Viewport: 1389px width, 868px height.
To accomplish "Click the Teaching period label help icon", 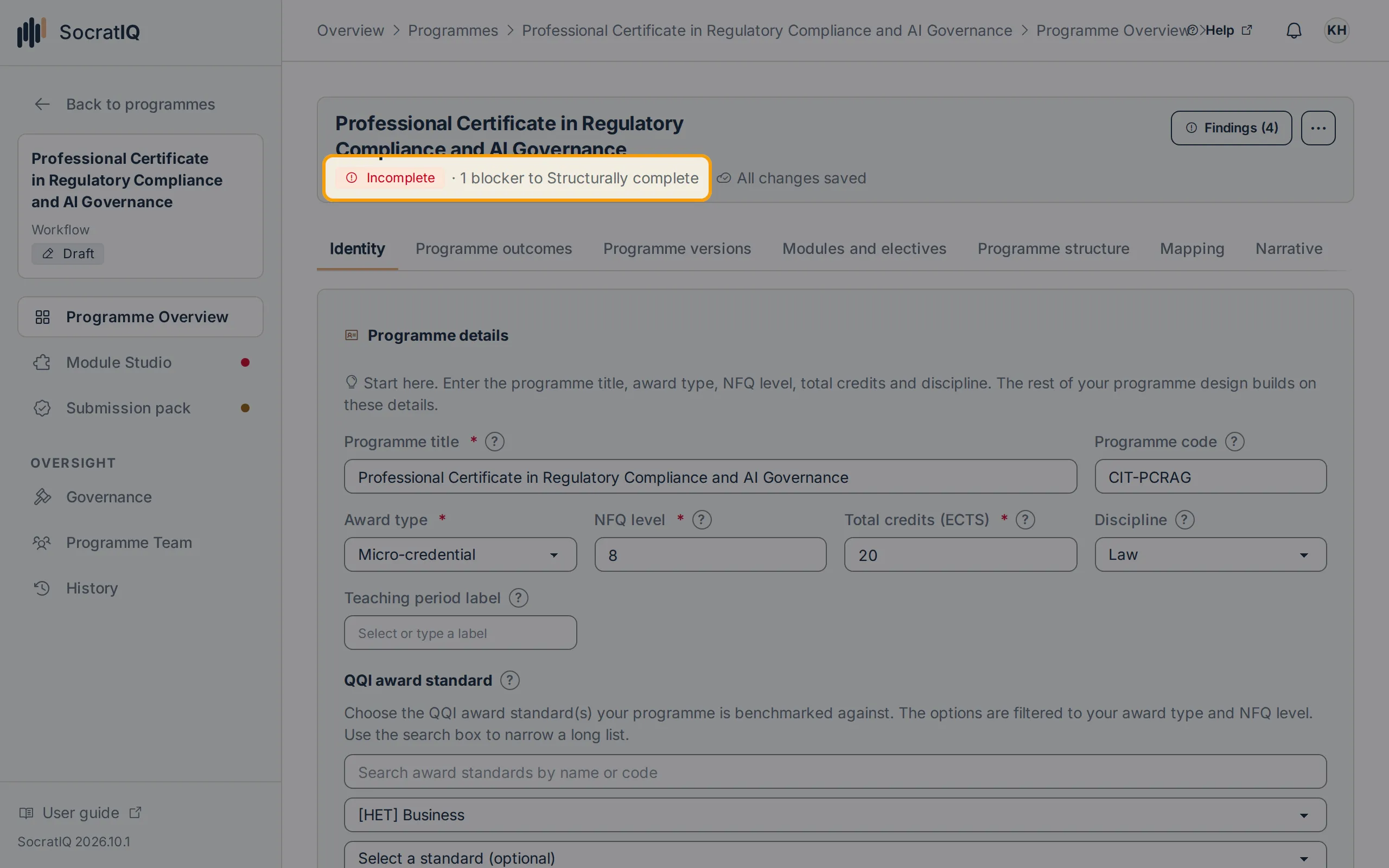I will 518,598.
